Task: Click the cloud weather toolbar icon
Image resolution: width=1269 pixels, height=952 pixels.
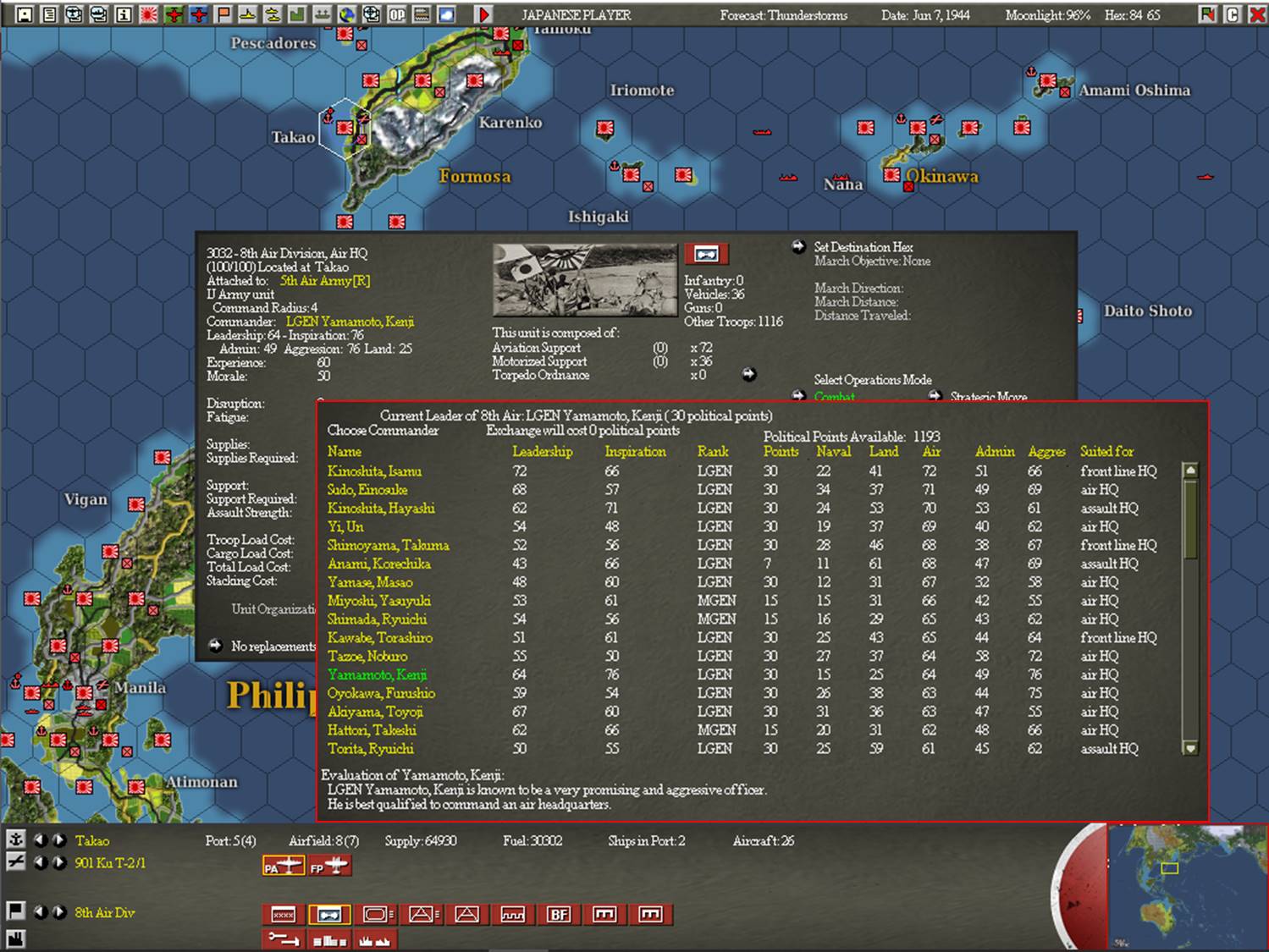Action: point(446,14)
